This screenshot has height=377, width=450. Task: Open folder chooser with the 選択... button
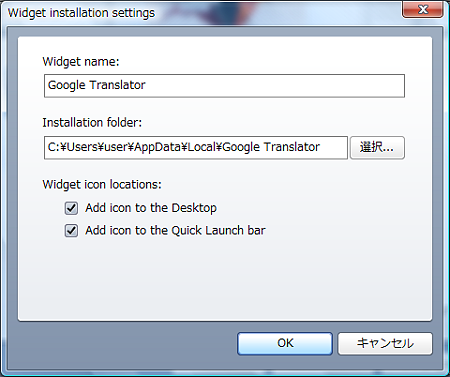point(377,147)
